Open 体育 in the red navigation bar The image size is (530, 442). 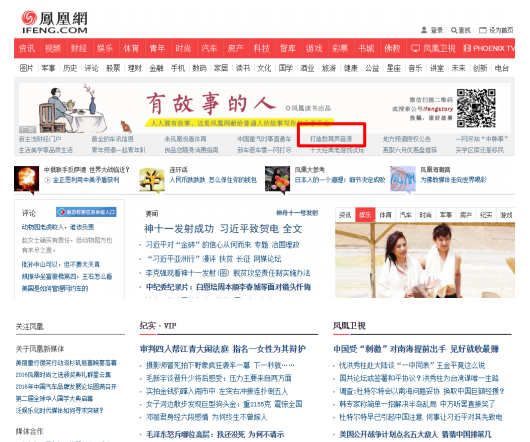(131, 48)
